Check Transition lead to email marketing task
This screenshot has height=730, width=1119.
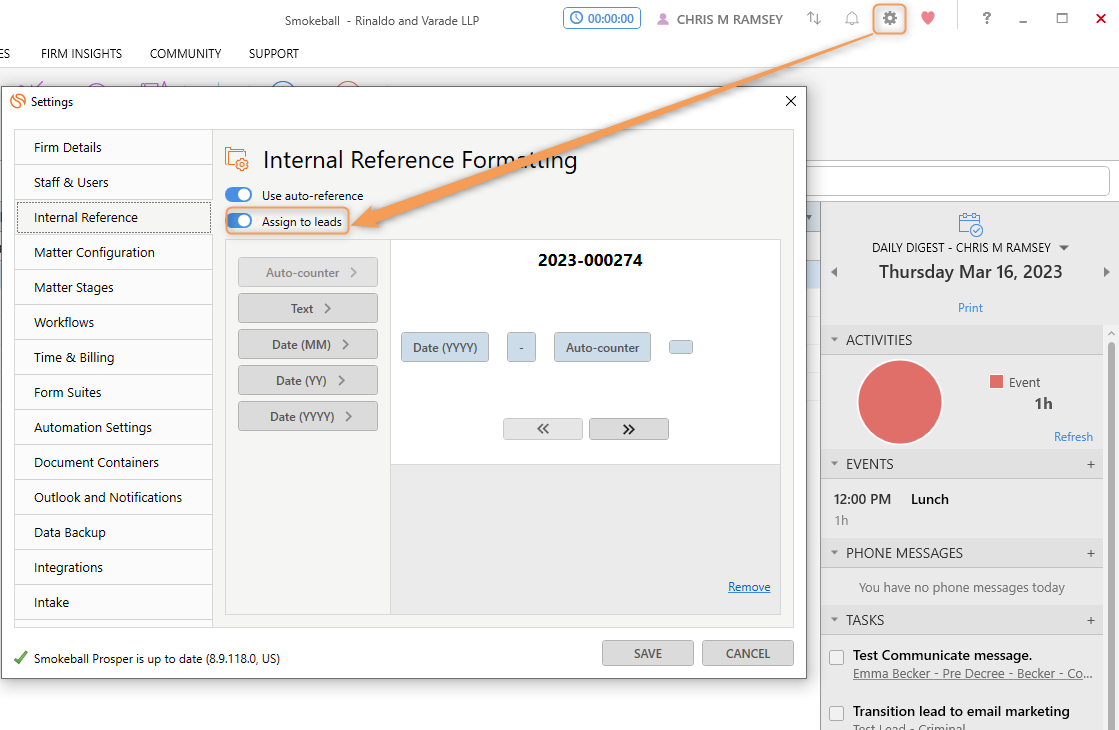(x=836, y=713)
